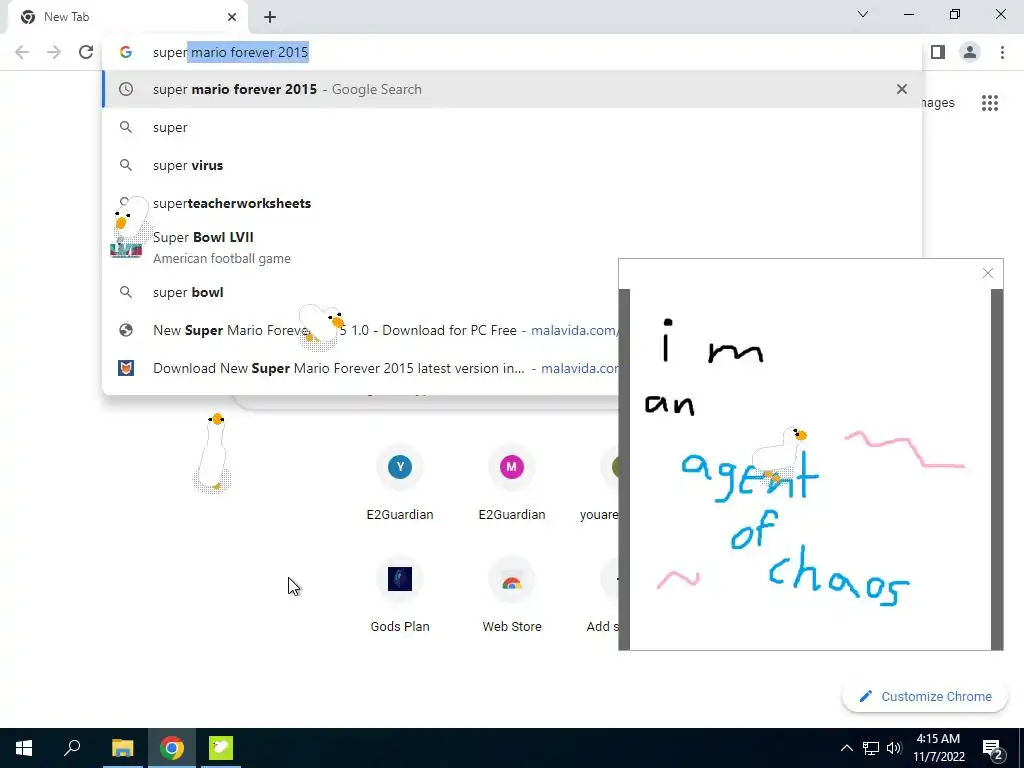Open the Windows Start menu
Screen dimensions: 1024x768
click(x=24, y=748)
